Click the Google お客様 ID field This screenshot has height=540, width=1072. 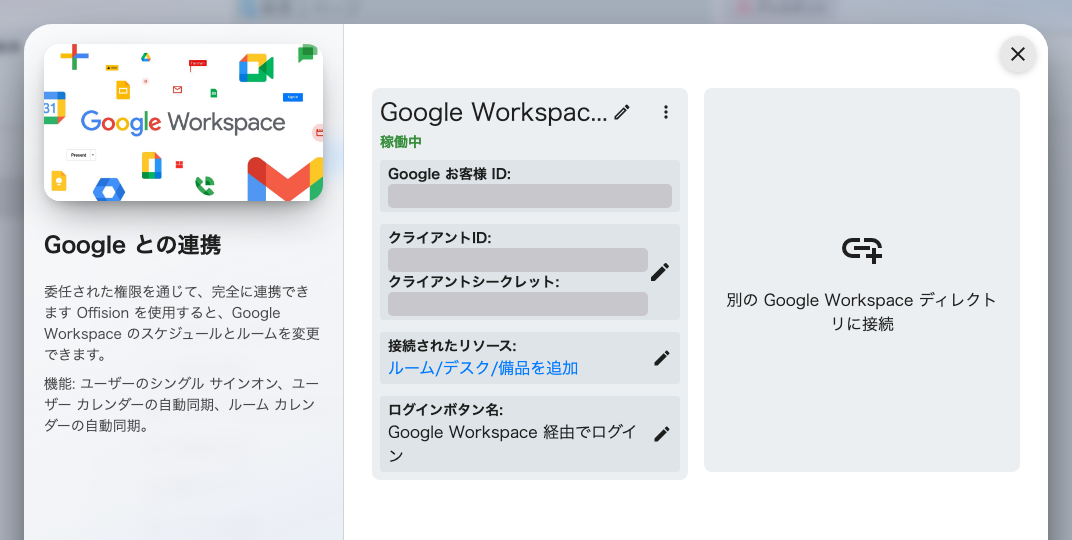(x=530, y=196)
